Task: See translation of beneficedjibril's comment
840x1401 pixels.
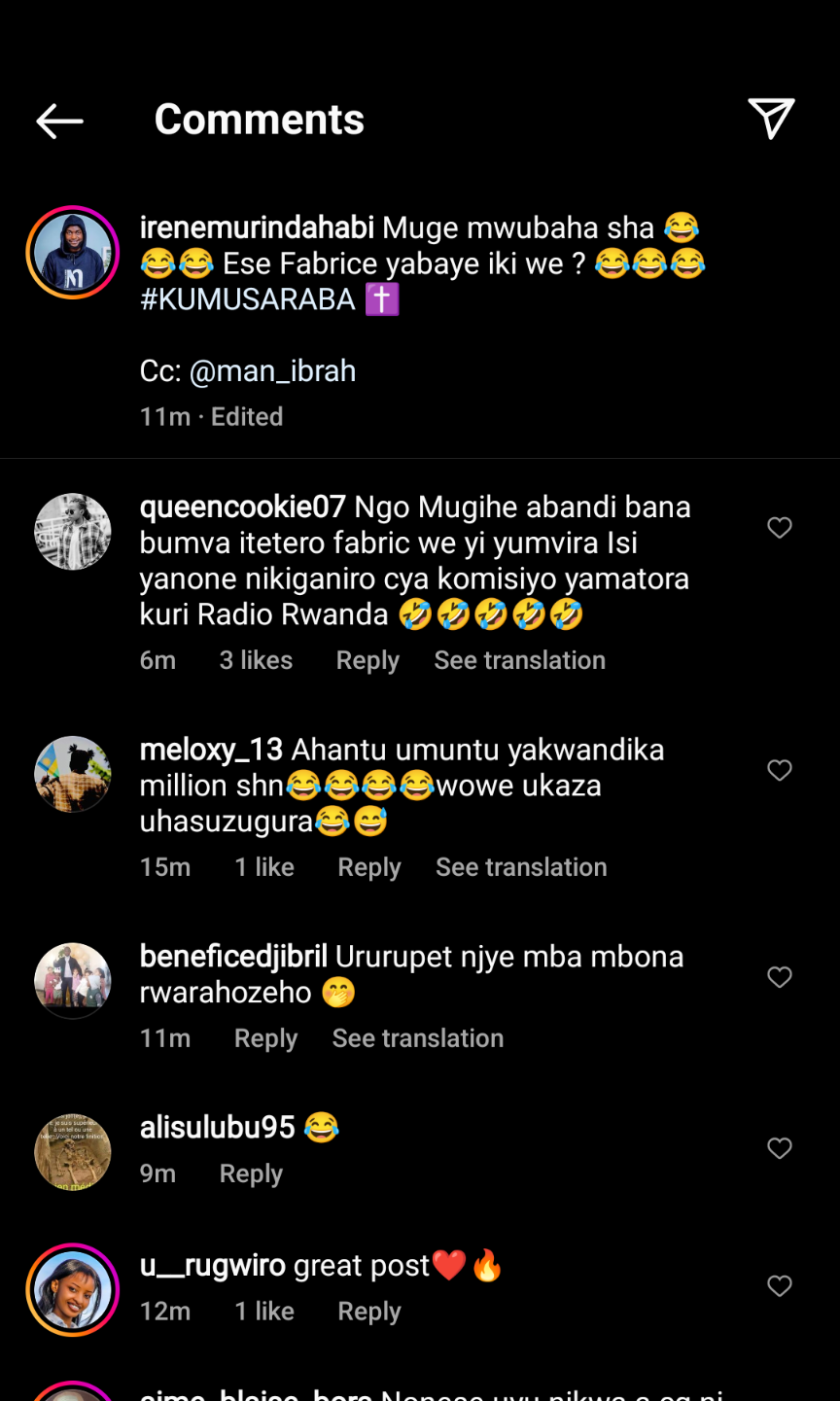Action: point(418,1038)
